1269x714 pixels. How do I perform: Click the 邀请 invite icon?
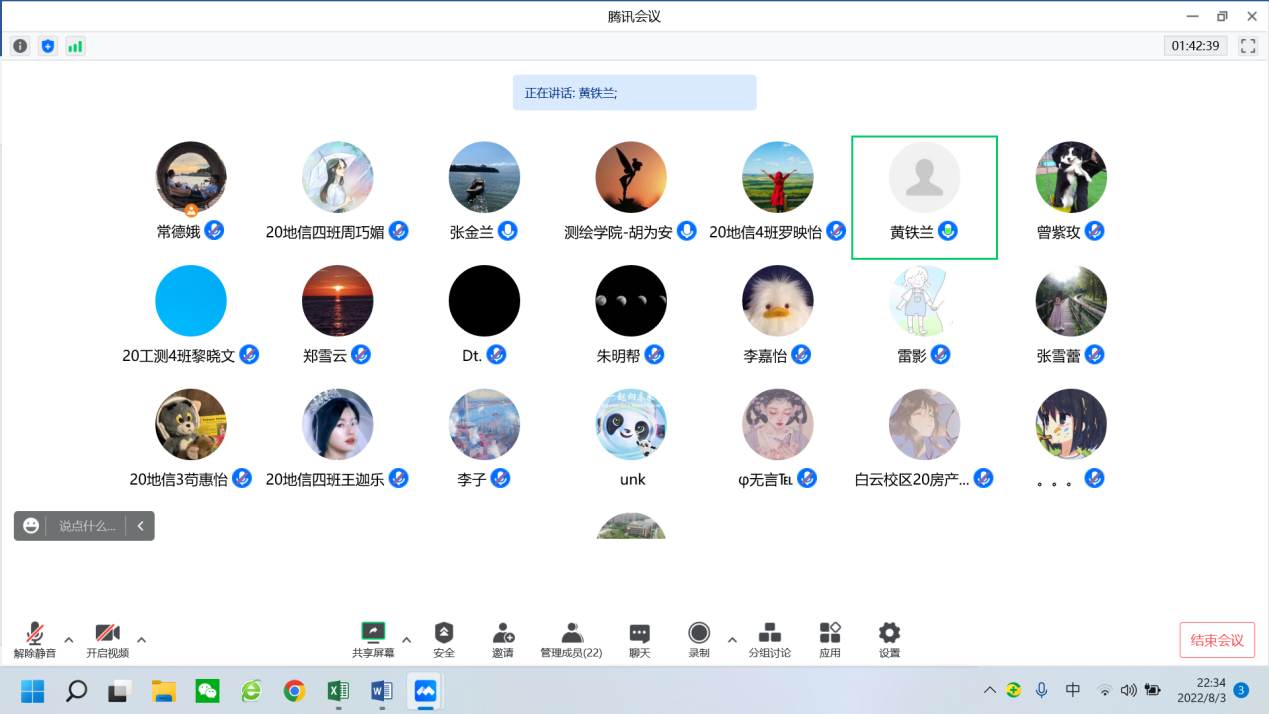(503, 639)
